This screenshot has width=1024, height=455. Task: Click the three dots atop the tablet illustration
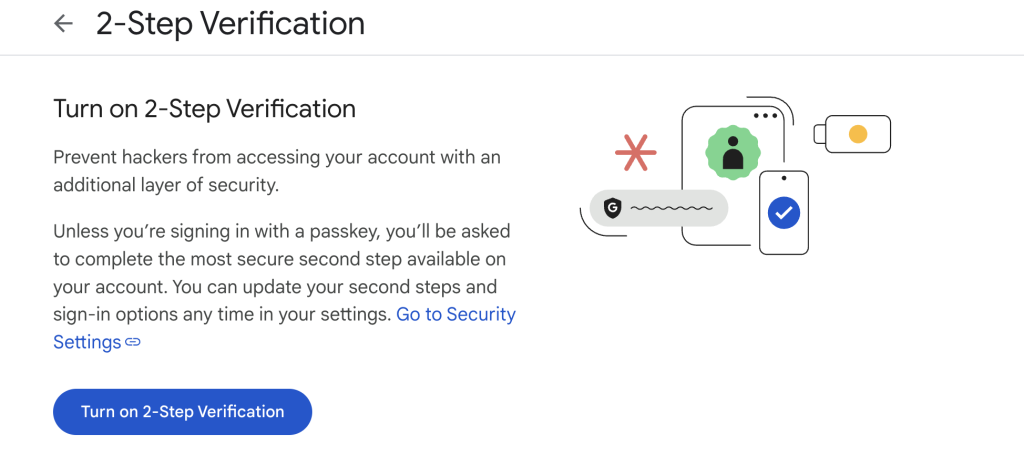click(766, 116)
